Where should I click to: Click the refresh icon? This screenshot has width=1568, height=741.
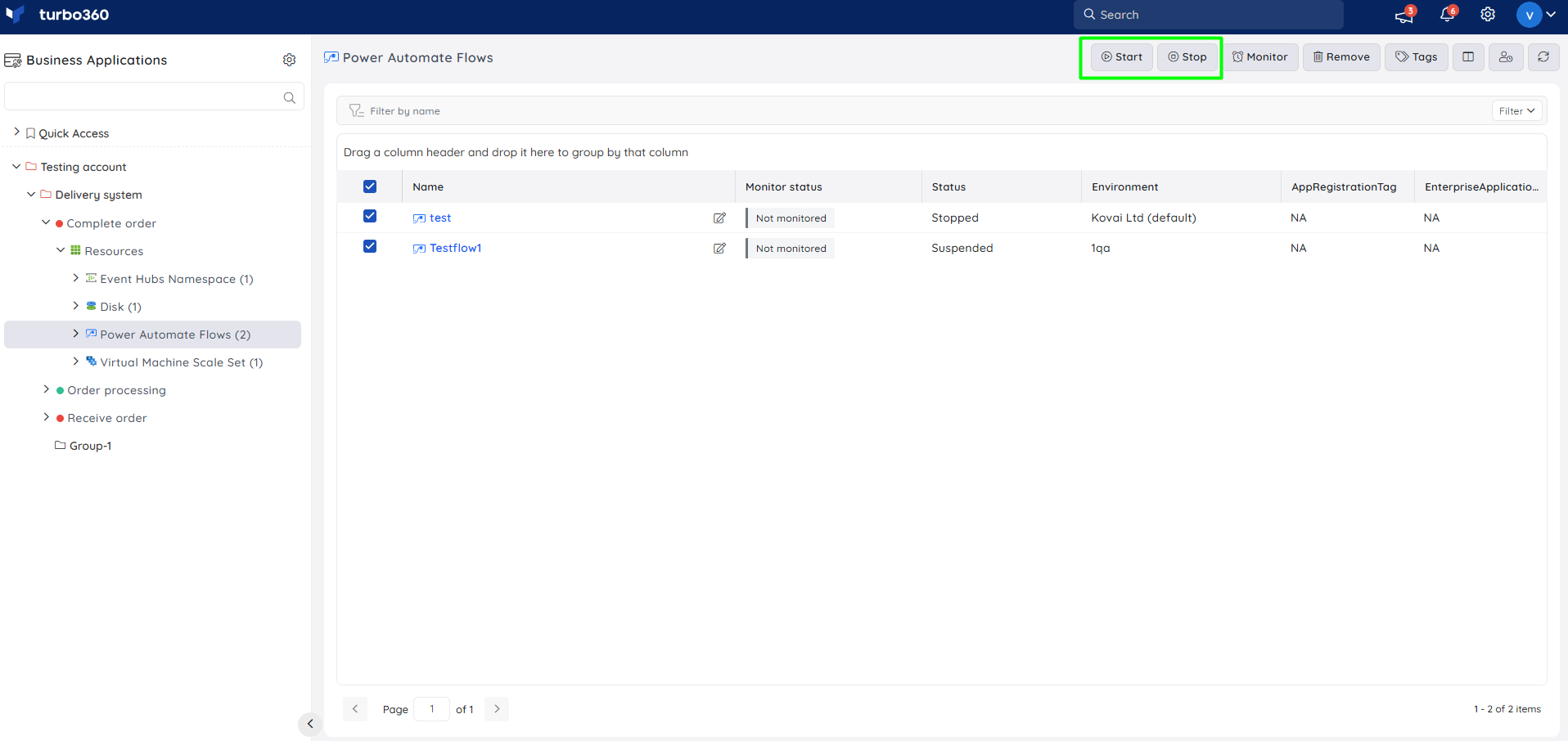[1543, 57]
